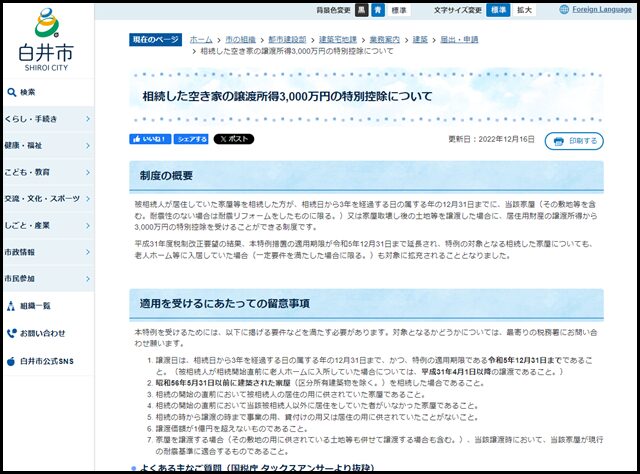Click the printer icon
The image size is (640, 474).
click(x=558, y=141)
